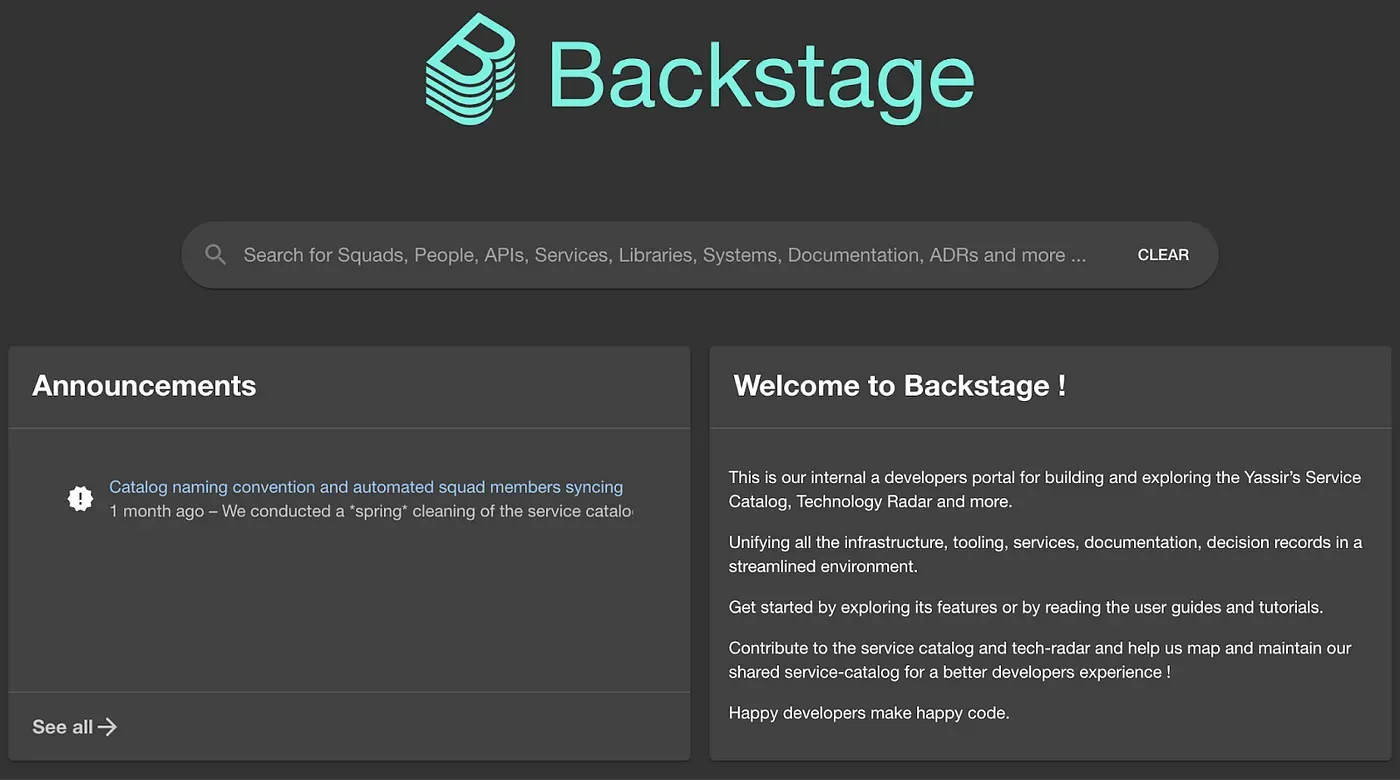1400x780 pixels.
Task: Click the 'This is our internal' paragraph
Action: tap(1045, 489)
